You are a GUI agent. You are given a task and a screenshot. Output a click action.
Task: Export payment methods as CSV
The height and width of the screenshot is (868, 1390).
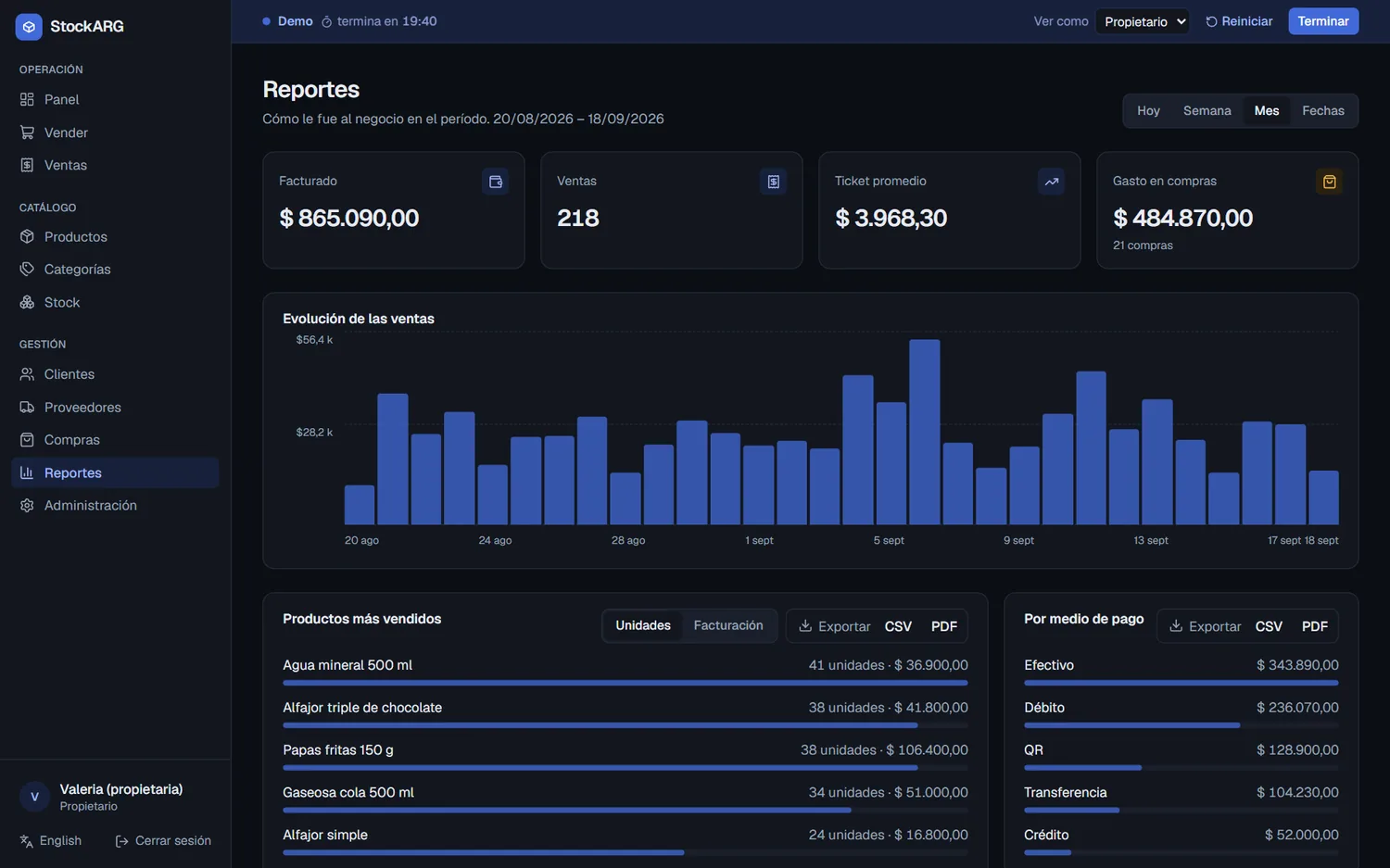click(x=1269, y=626)
